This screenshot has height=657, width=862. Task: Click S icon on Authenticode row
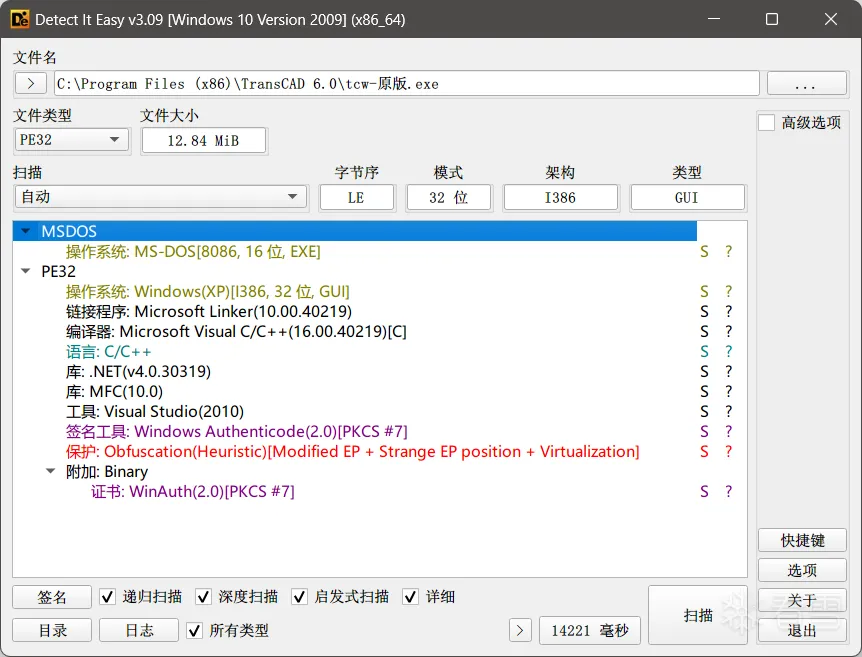point(704,432)
